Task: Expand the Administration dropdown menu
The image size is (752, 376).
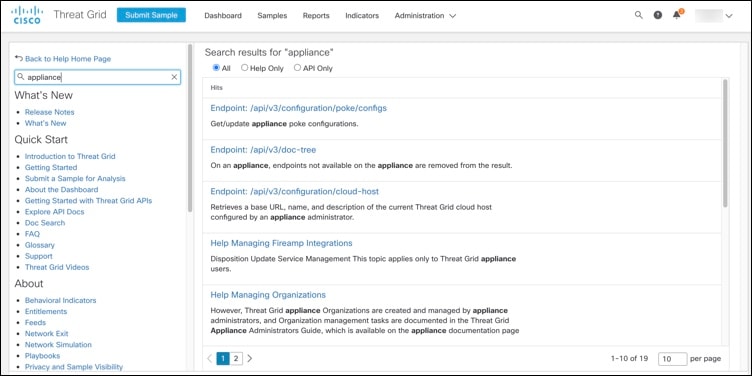Action: (x=425, y=15)
